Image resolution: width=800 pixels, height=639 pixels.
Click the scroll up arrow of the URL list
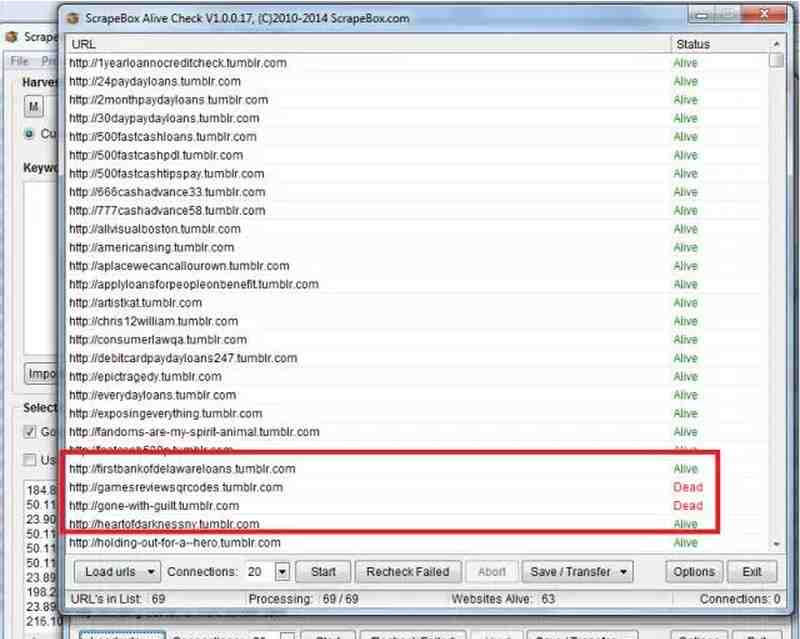pos(776,44)
